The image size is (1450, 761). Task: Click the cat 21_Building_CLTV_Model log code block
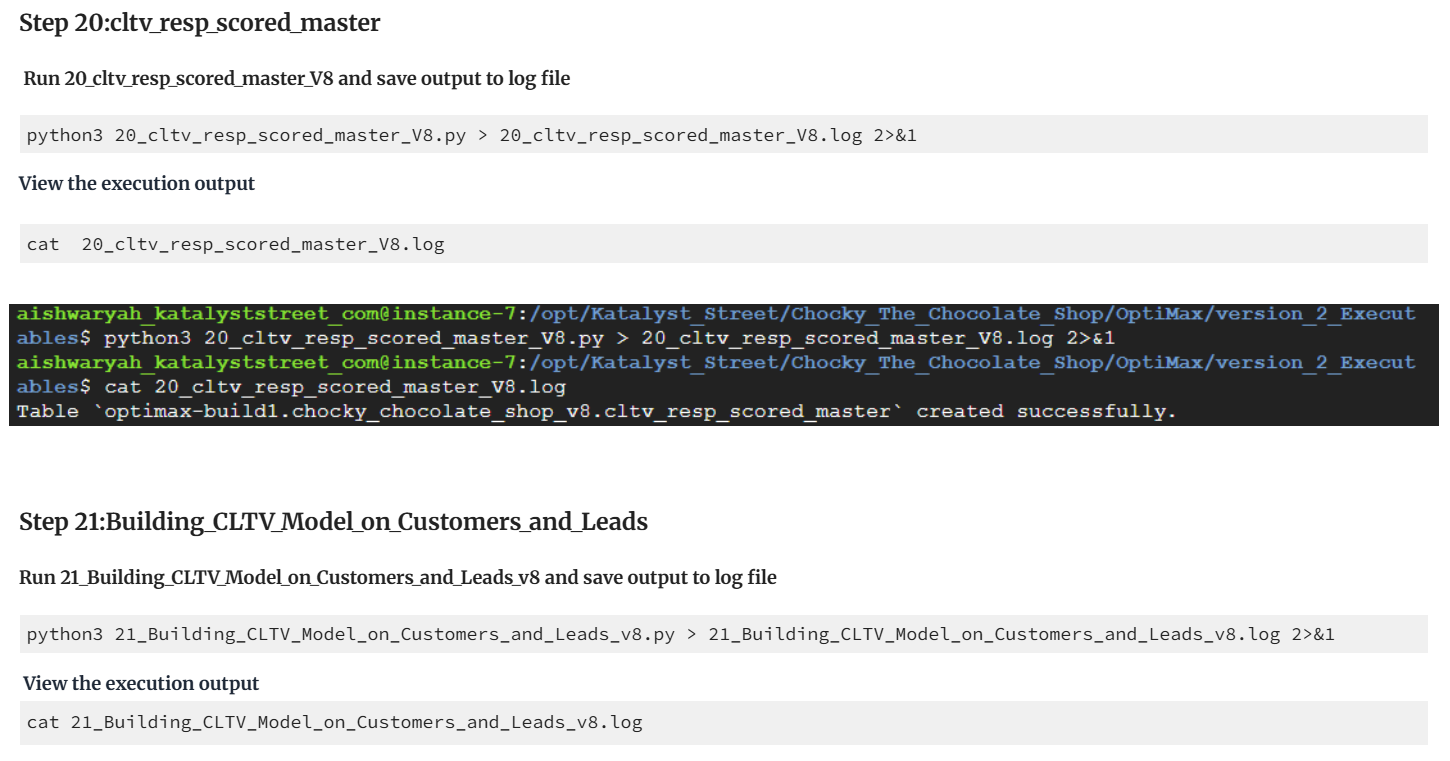pyautogui.click(x=724, y=722)
